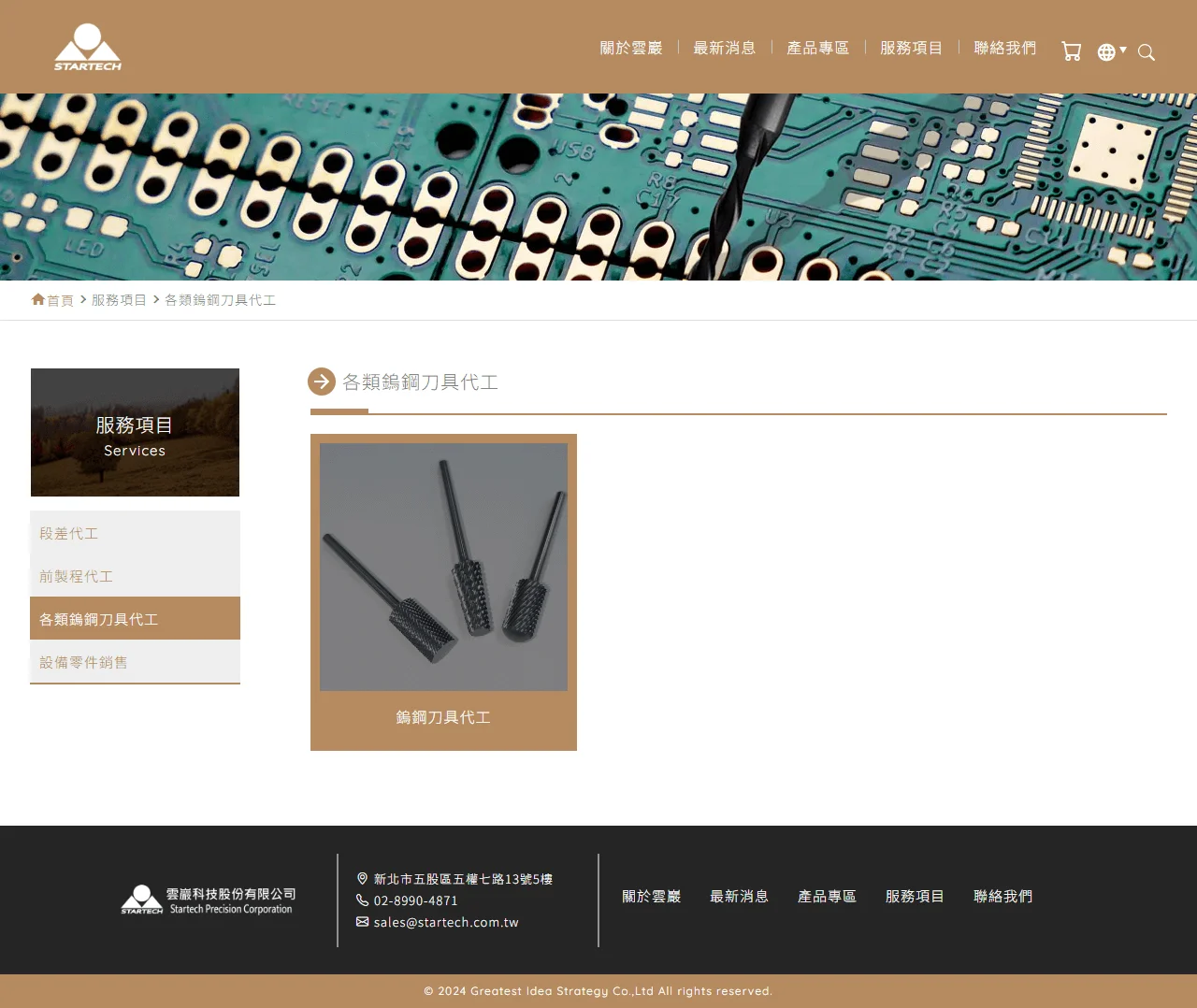Open 聯絡我們 in the top navigation
1197x1008 pixels.
[1005, 48]
